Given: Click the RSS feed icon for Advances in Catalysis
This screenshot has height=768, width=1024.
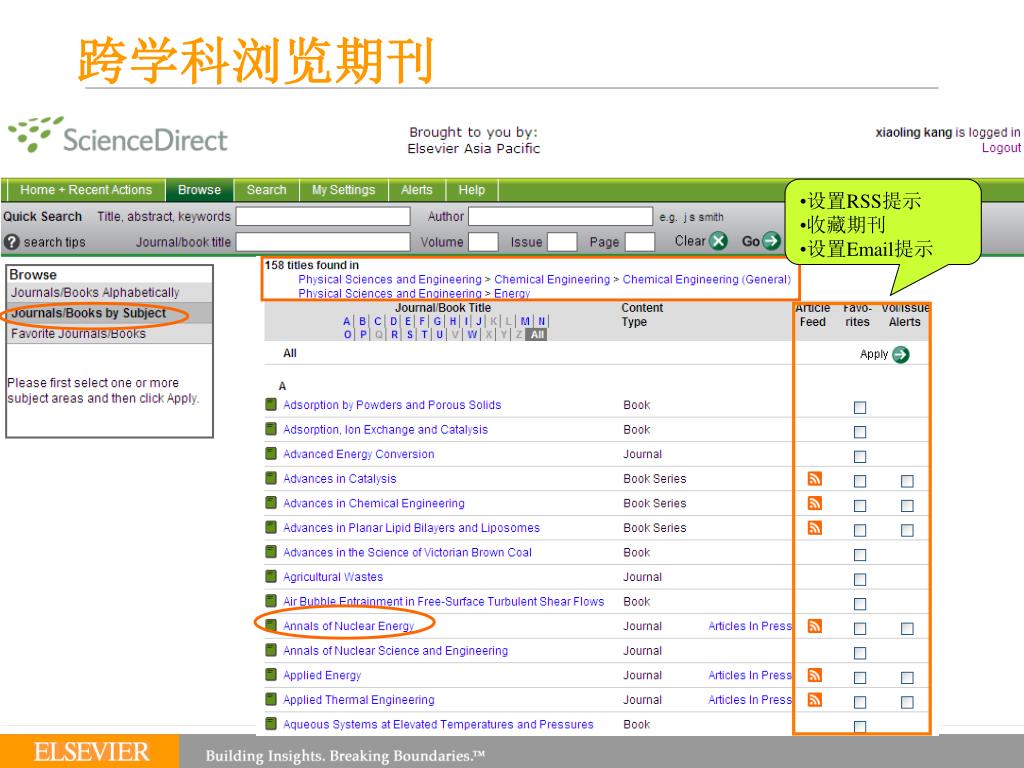Looking at the screenshot, I should coord(814,479).
